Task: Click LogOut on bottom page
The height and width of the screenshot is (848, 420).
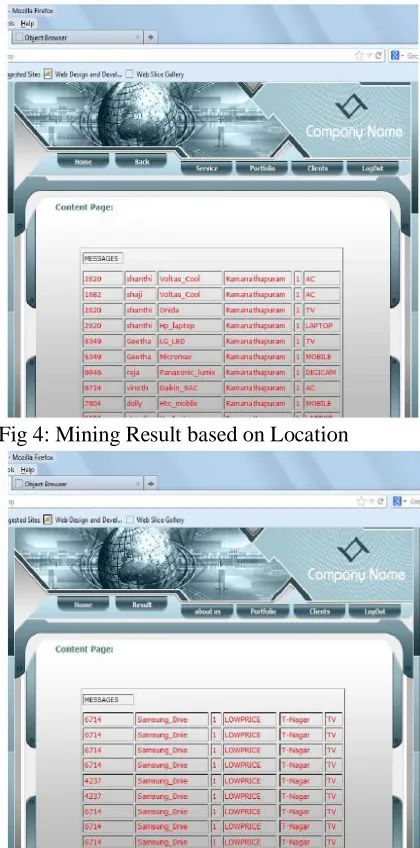Action: pos(375,611)
